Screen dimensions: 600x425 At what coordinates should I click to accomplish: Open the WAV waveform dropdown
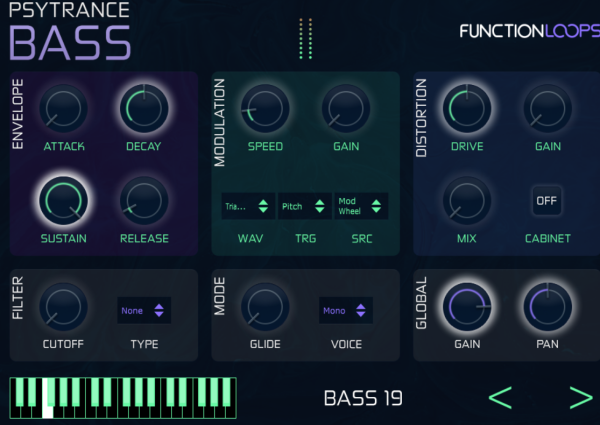tap(248, 207)
